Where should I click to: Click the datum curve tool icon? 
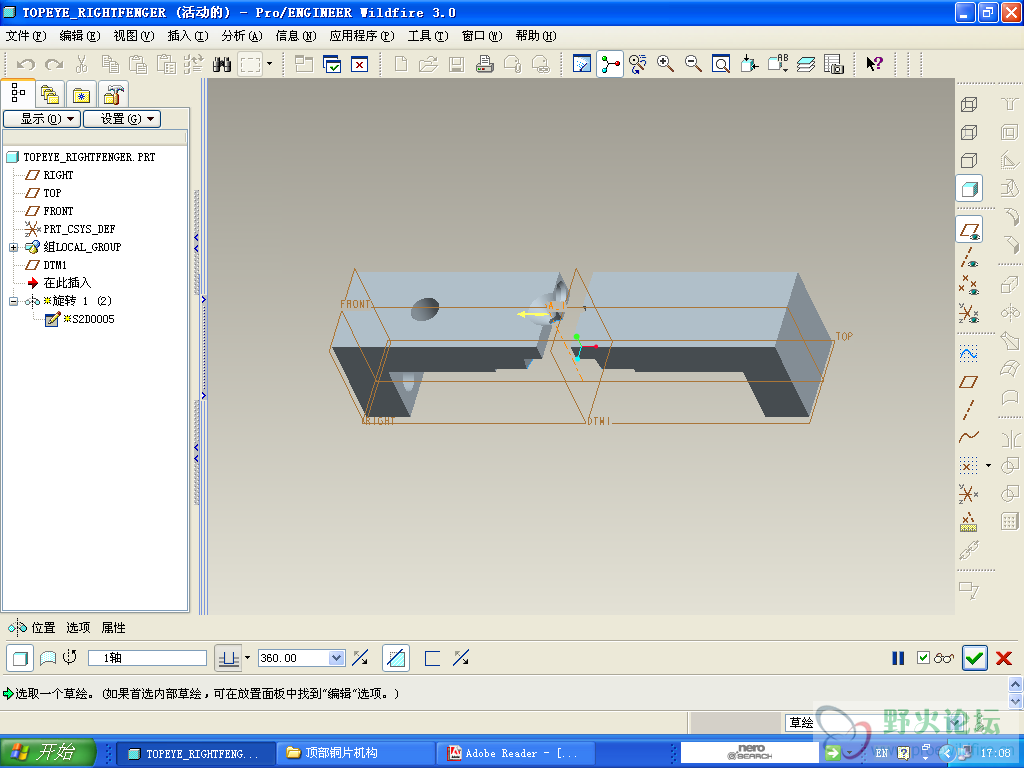click(x=969, y=437)
